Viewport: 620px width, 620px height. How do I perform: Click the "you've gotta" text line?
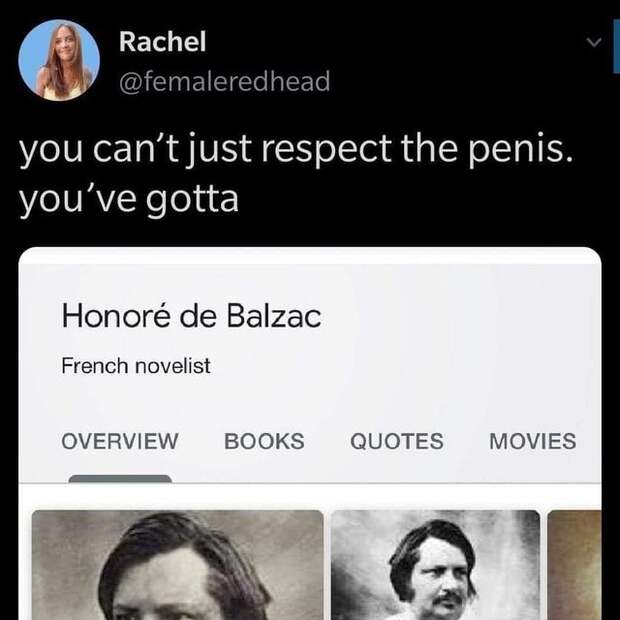pos(130,199)
